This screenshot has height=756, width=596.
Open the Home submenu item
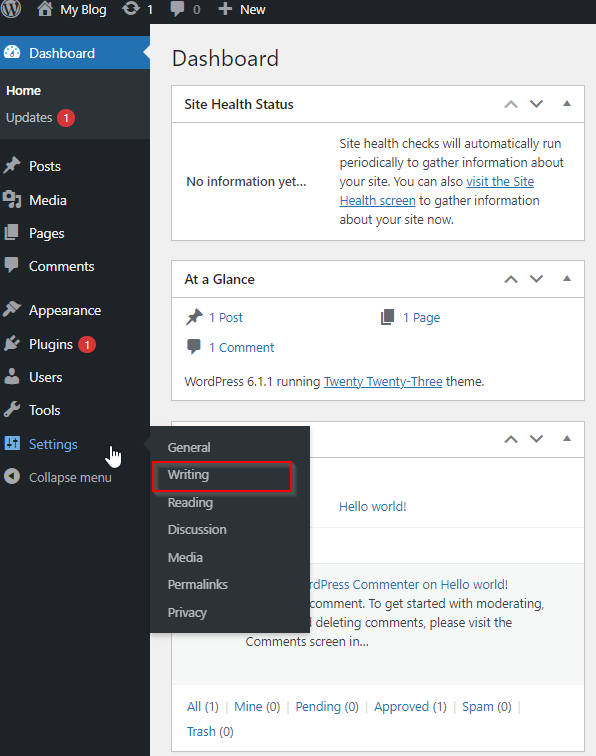click(x=23, y=91)
